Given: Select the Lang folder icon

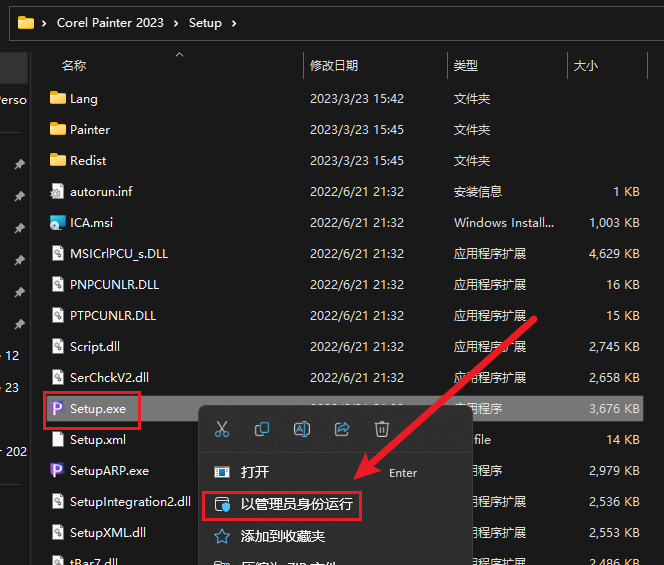Looking at the screenshot, I should pos(58,98).
